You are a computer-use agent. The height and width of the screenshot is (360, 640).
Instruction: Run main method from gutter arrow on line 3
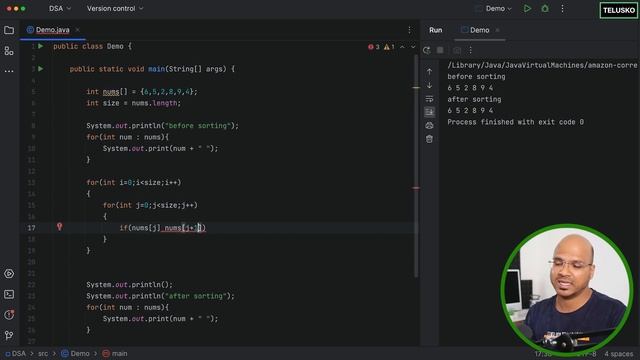pyautogui.click(x=41, y=69)
